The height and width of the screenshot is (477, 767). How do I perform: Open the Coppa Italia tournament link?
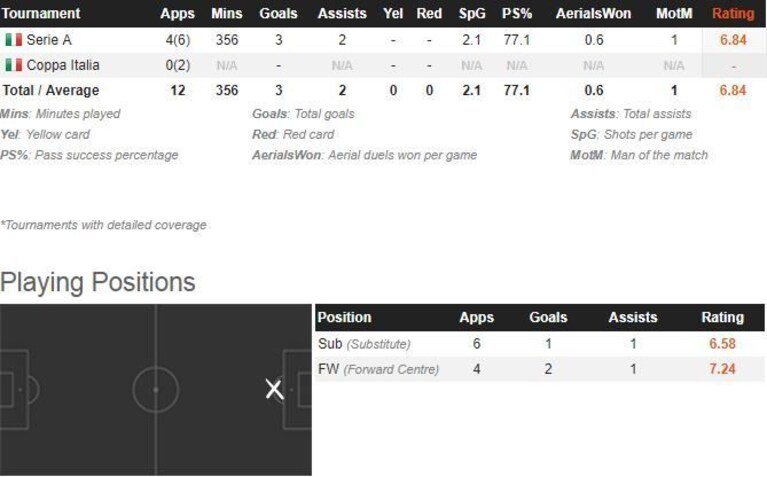pyautogui.click(x=63, y=65)
